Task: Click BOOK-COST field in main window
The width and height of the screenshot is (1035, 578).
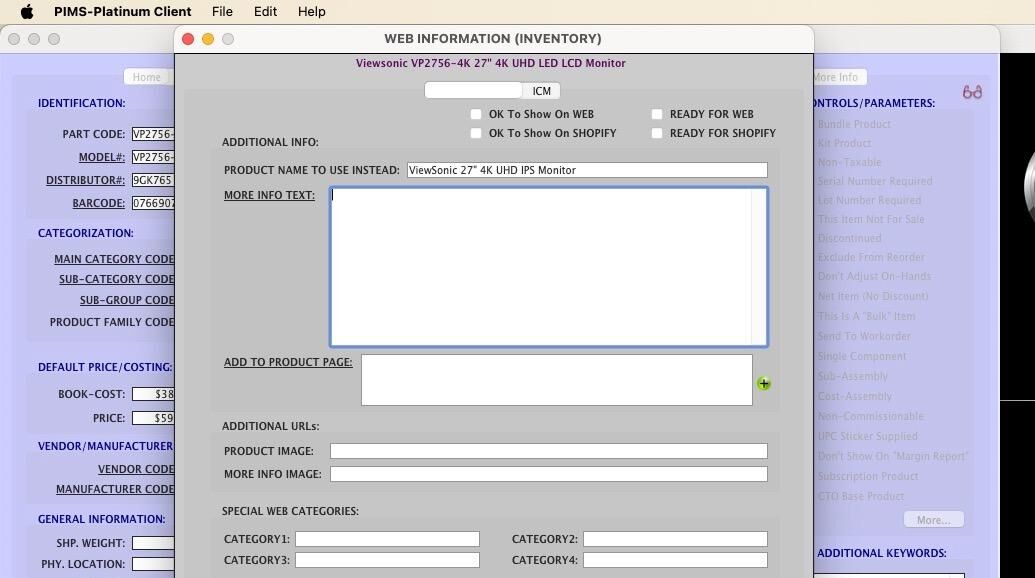Action: (x=153, y=395)
